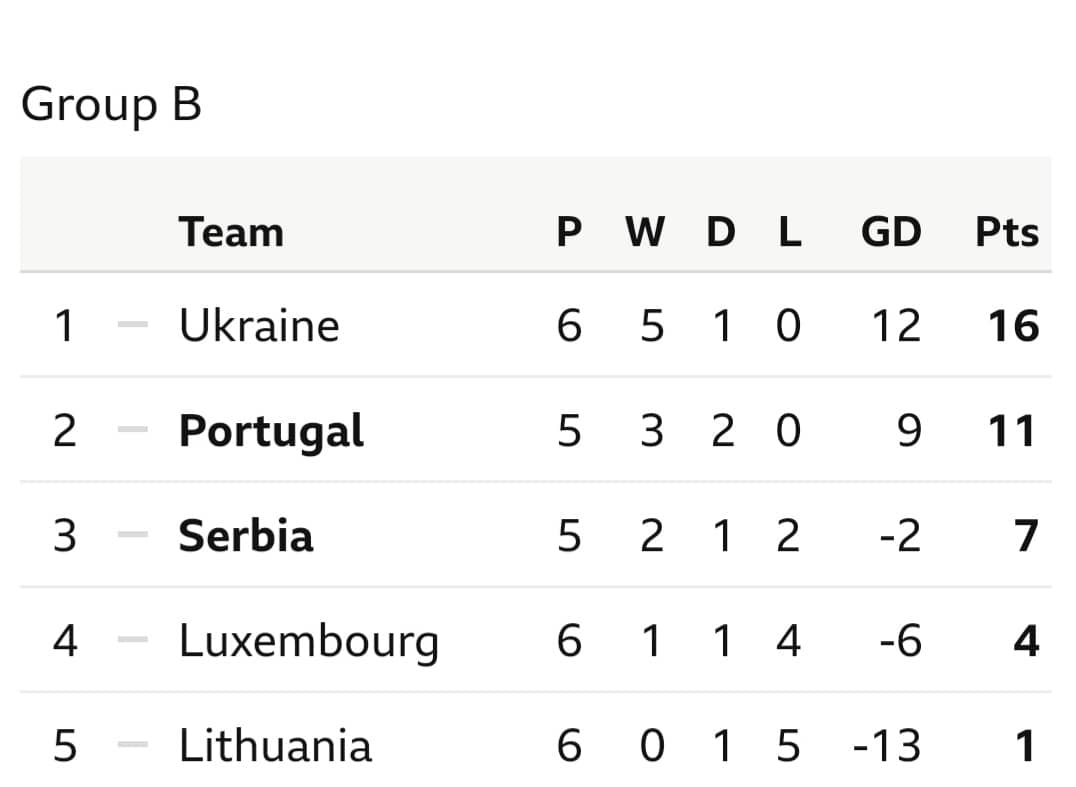The width and height of the screenshot is (1076, 787).
Task: Click the Pts column header
Action: [1007, 232]
